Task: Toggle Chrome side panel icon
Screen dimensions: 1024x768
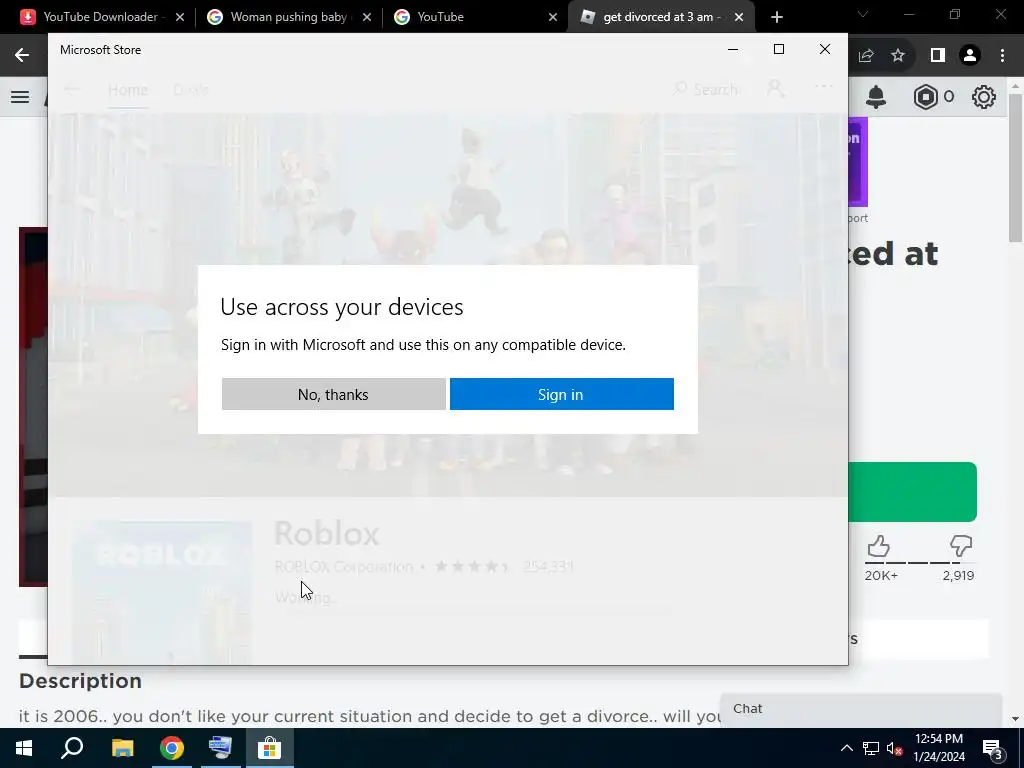Action: pos(937,56)
